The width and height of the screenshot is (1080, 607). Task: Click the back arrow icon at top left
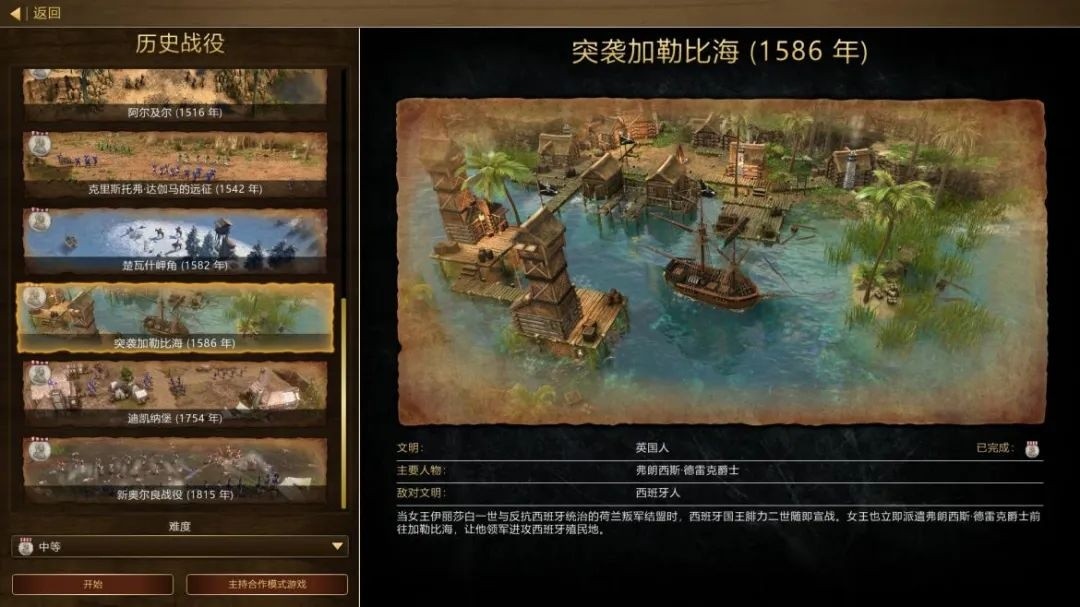pyautogui.click(x=14, y=13)
